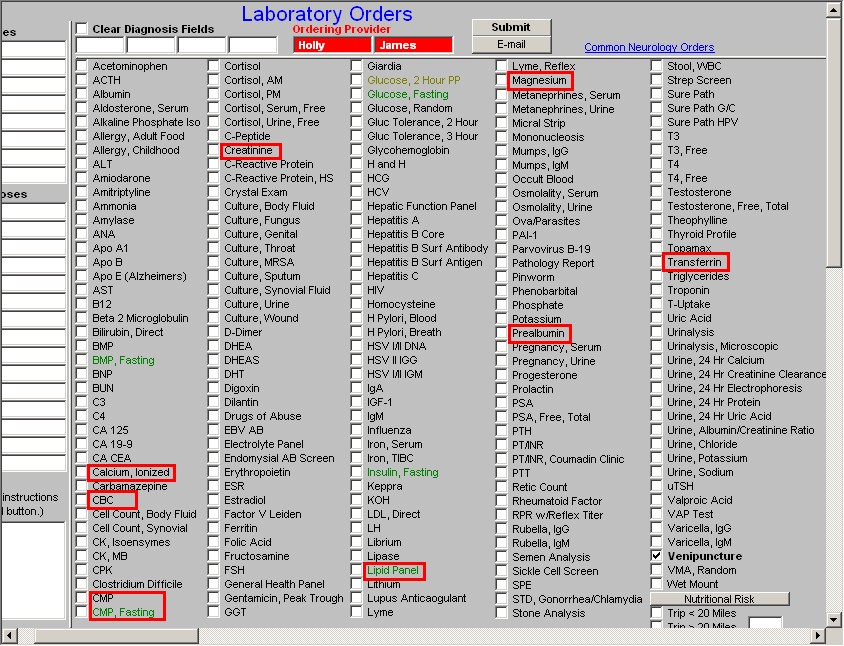Click the horizontal scrollbar left arrow

[x=9, y=636]
